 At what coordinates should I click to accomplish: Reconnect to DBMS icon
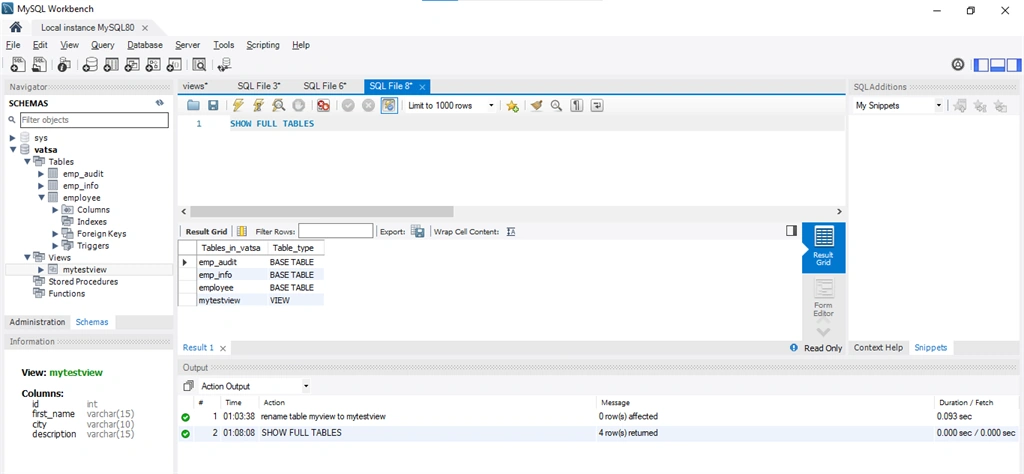[x=224, y=64]
